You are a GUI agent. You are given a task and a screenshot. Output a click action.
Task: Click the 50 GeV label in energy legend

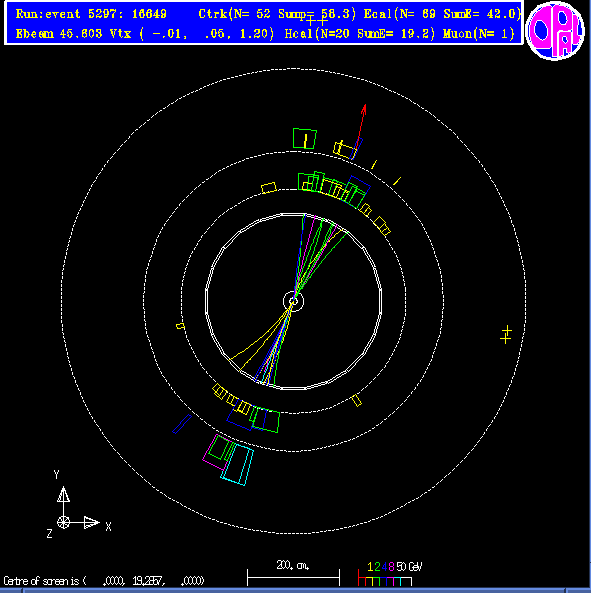tap(410, 567)
